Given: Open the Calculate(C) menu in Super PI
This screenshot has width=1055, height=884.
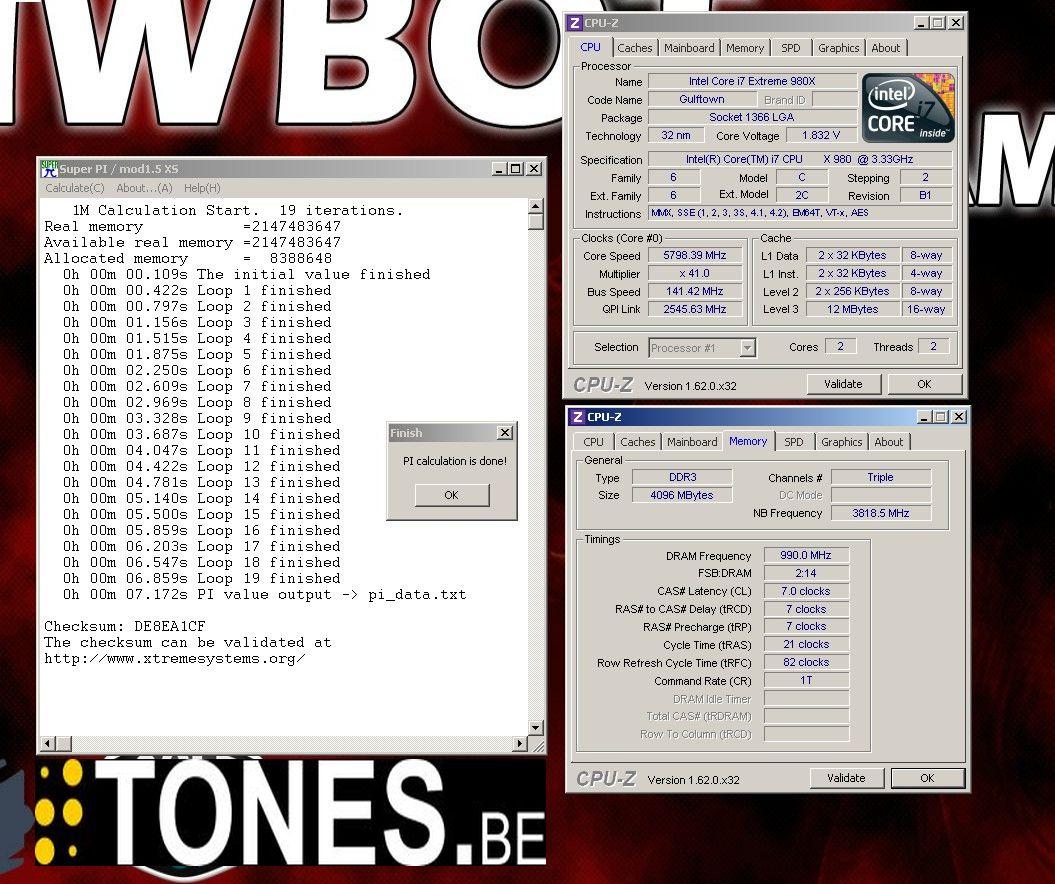Looking at the screenshot, I should (x=75, y=188).
